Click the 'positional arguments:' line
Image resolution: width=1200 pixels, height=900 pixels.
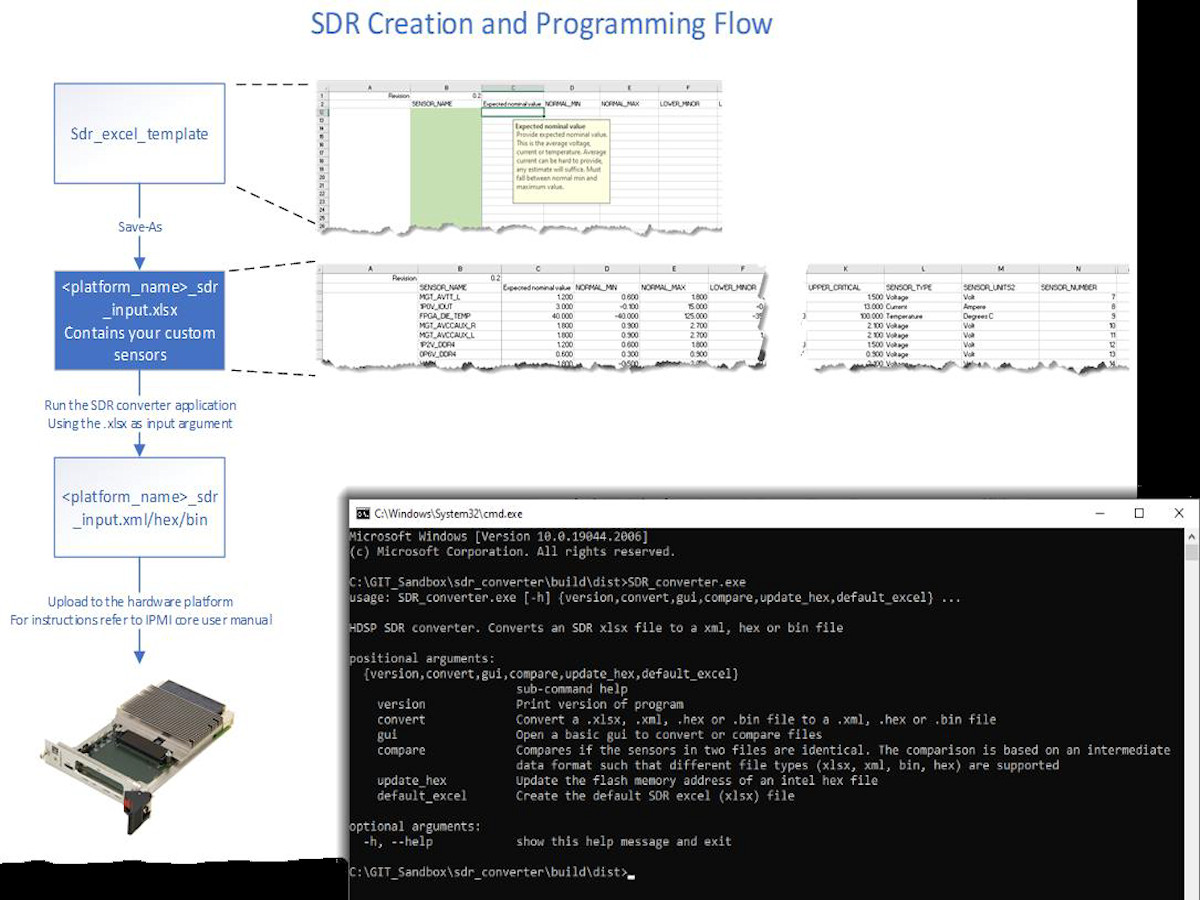(x=421, y=658)
